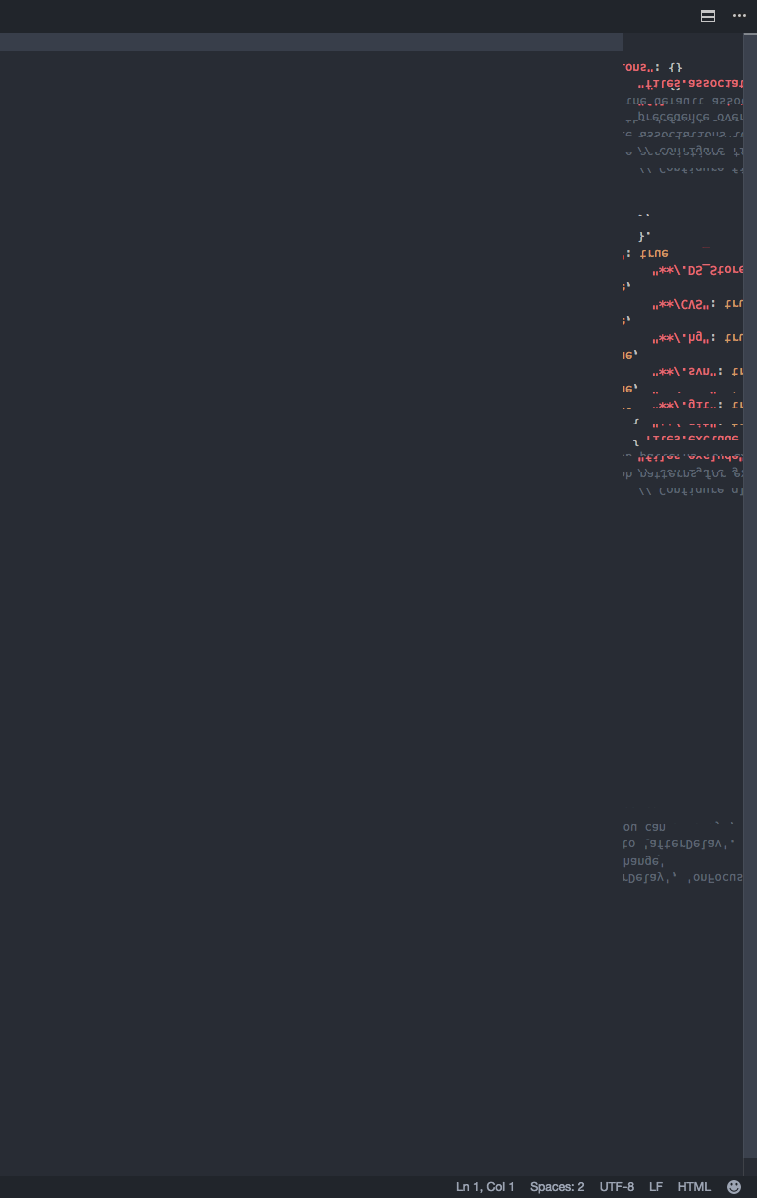757x1198 pixels.
Task: Open the More Actions ellipsis menu
Action: [x=739, y=16]
